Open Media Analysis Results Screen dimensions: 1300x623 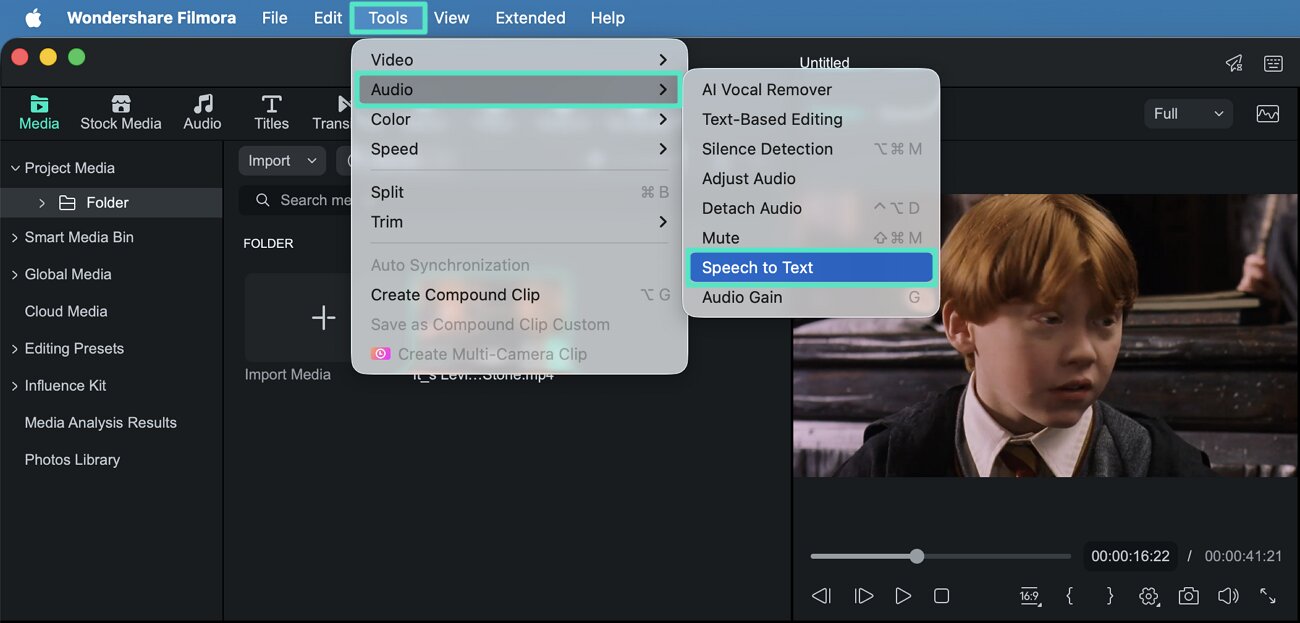[101, 422]
